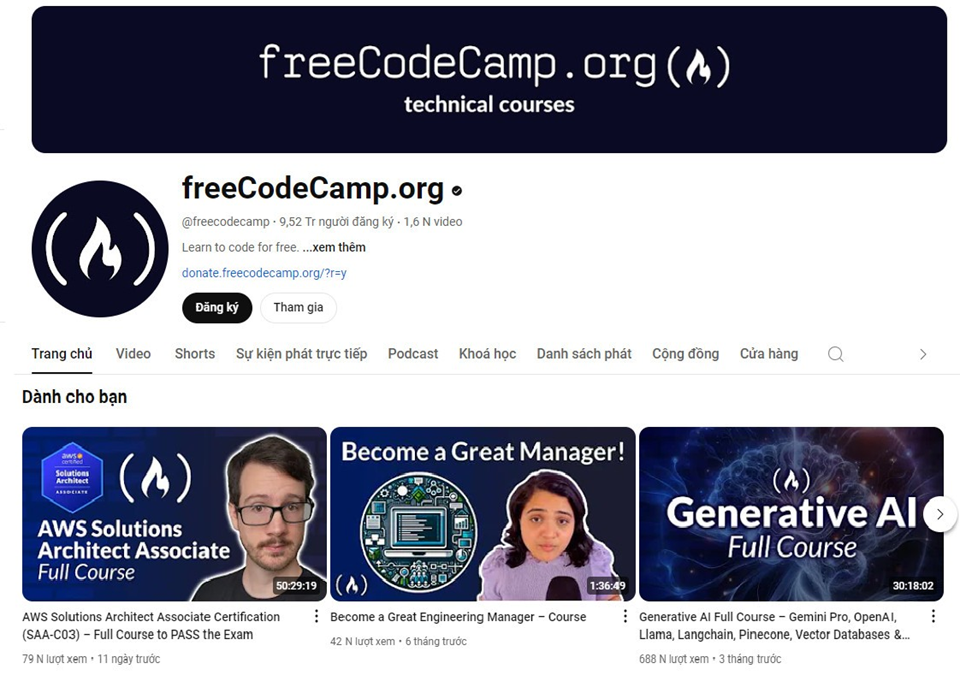This screenshot has height=687, width=960.
Task: Click the next arrow on video carousel
Action: pos(940,514)
